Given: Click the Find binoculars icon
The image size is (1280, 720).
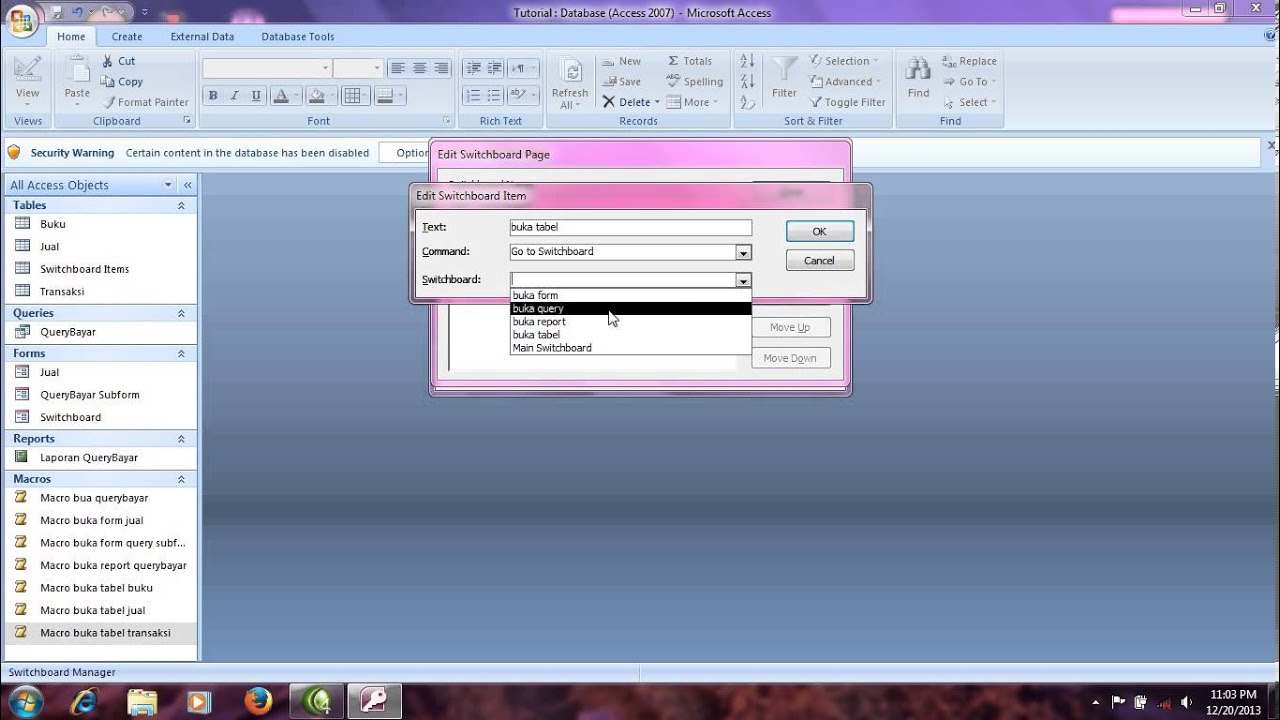Looking at the screenshot, I should (918, 69).
